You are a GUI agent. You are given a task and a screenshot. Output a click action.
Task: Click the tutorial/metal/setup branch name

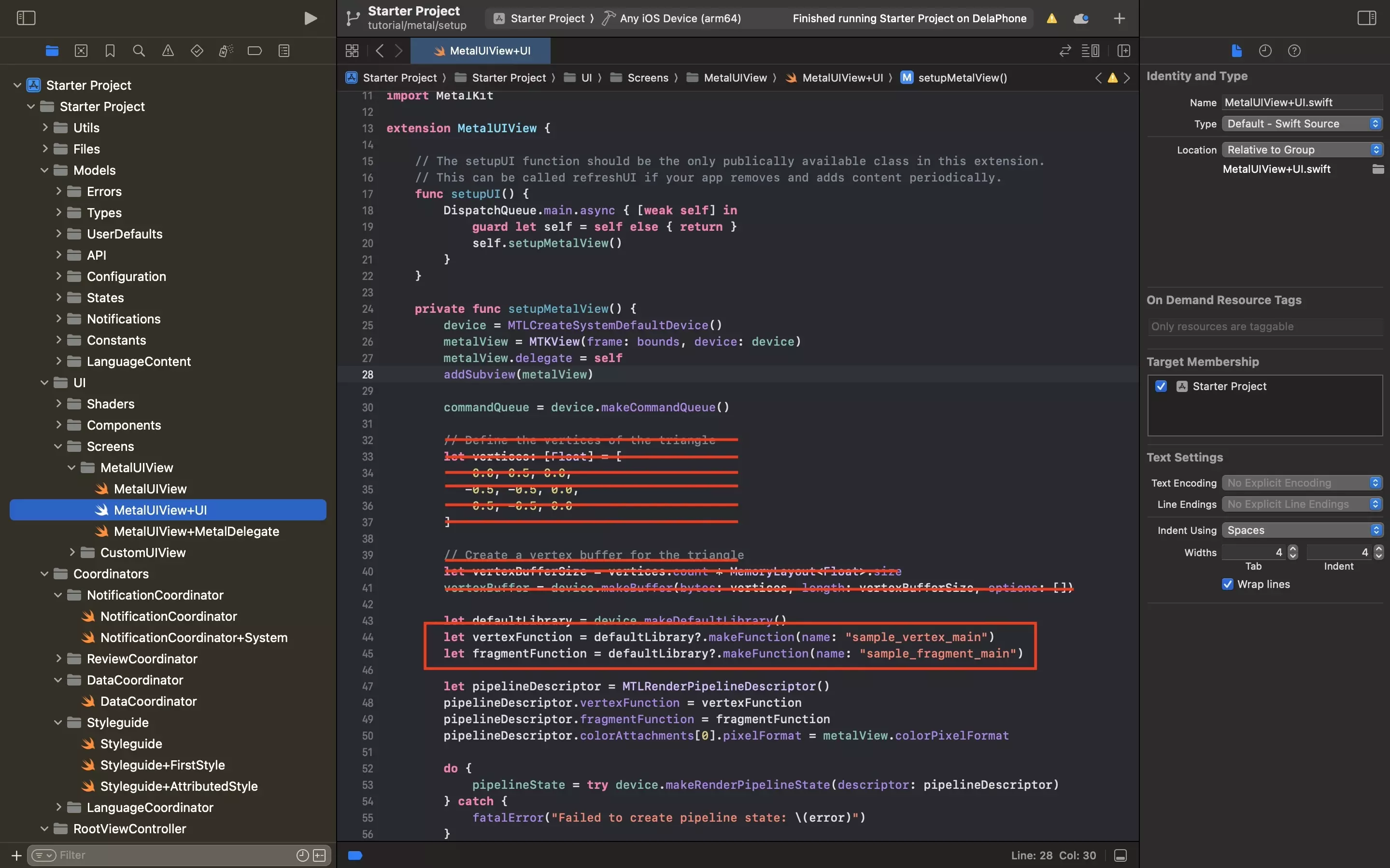click(417, 25)
